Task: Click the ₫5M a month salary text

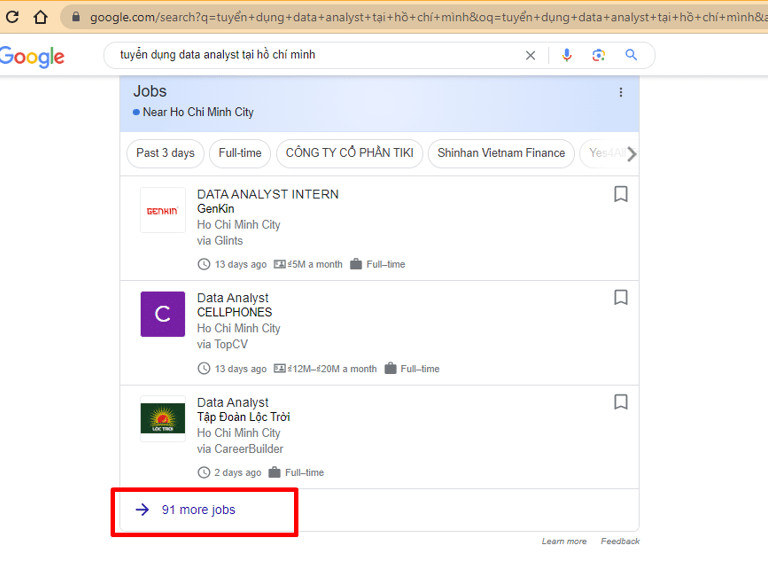Action: [315, 265]
